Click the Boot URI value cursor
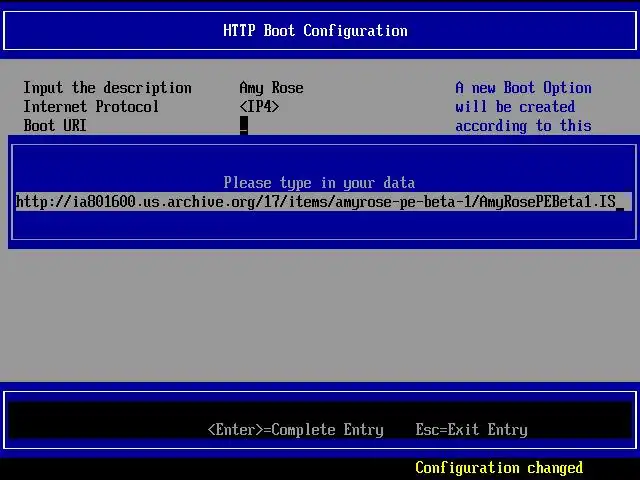This screenshot has width=640, height=480. click(x=244, y=125)
